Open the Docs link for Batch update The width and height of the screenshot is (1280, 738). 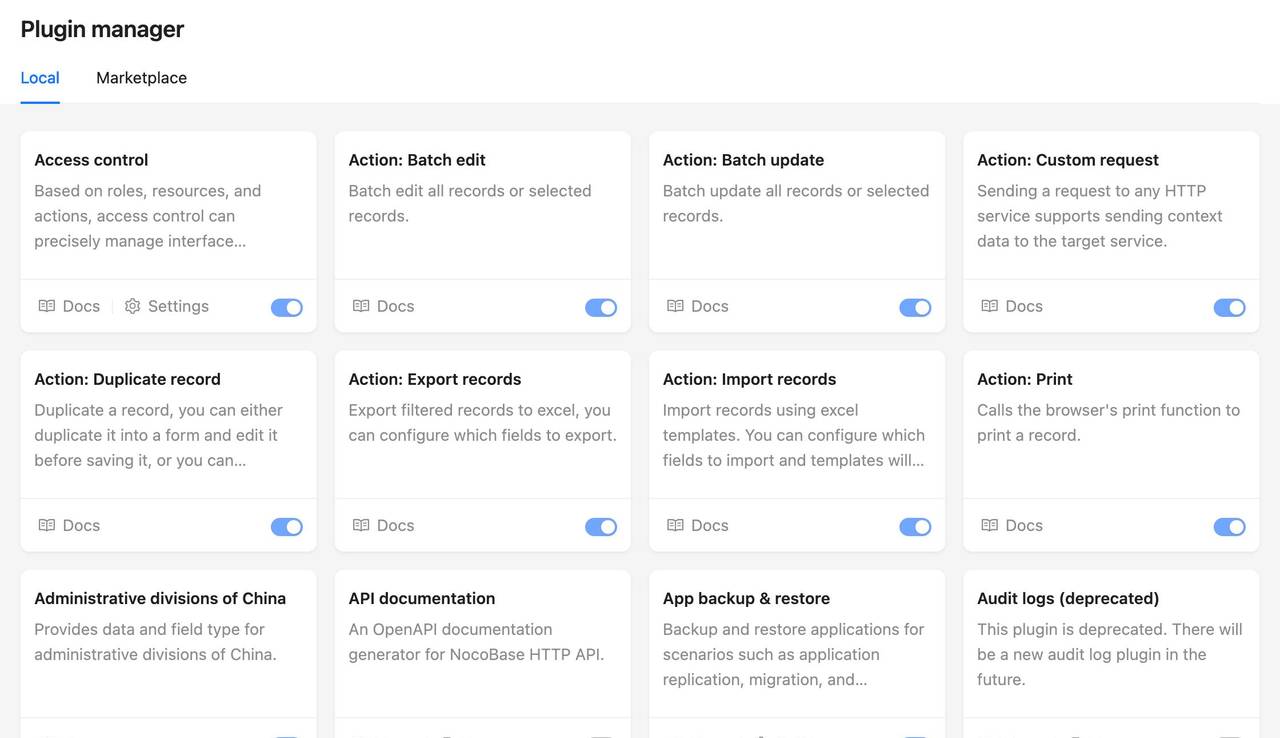708,306
